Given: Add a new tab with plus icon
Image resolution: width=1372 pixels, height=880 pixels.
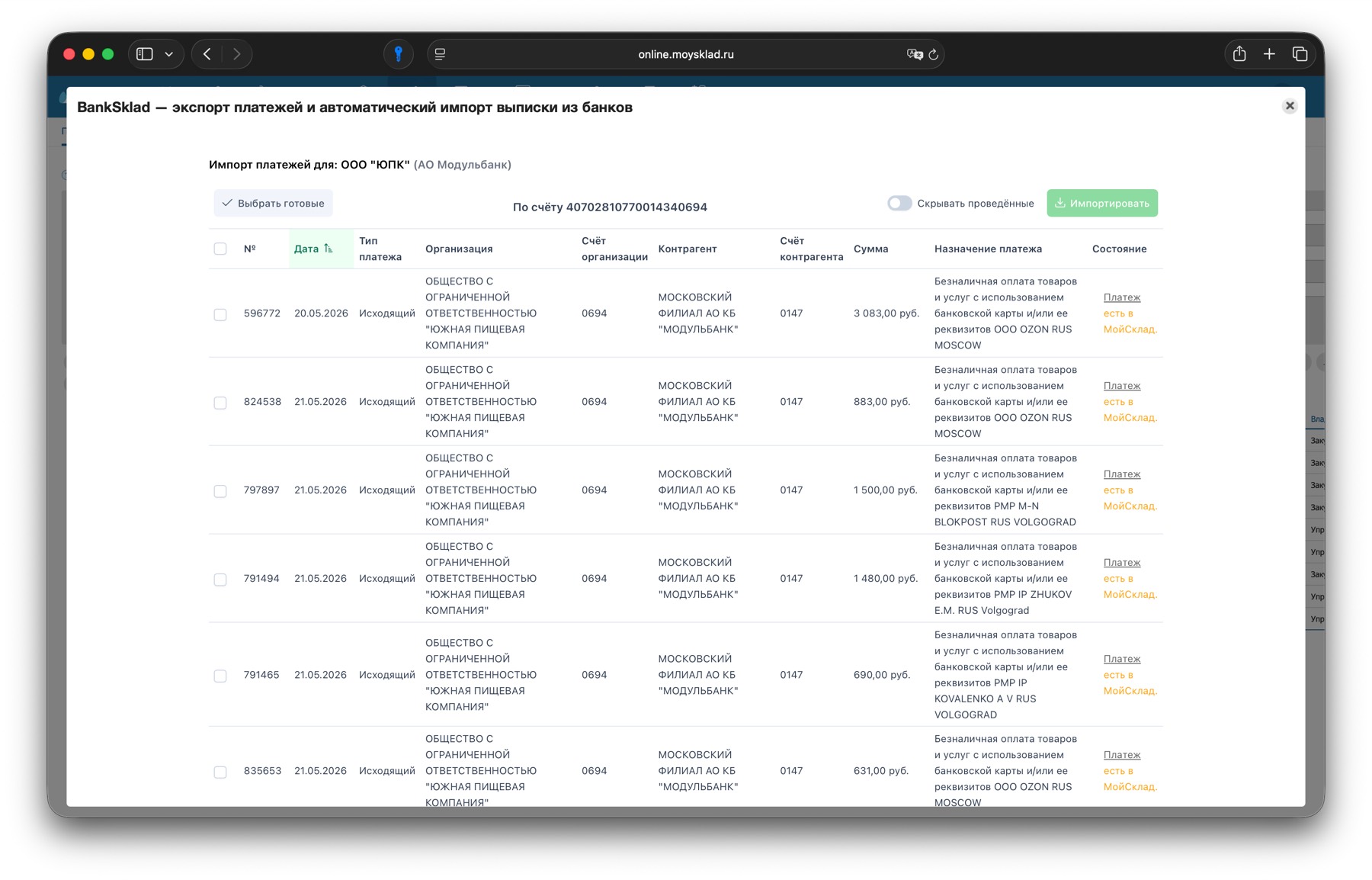Looking at the screenshot, I should [x=1269, y=54].
